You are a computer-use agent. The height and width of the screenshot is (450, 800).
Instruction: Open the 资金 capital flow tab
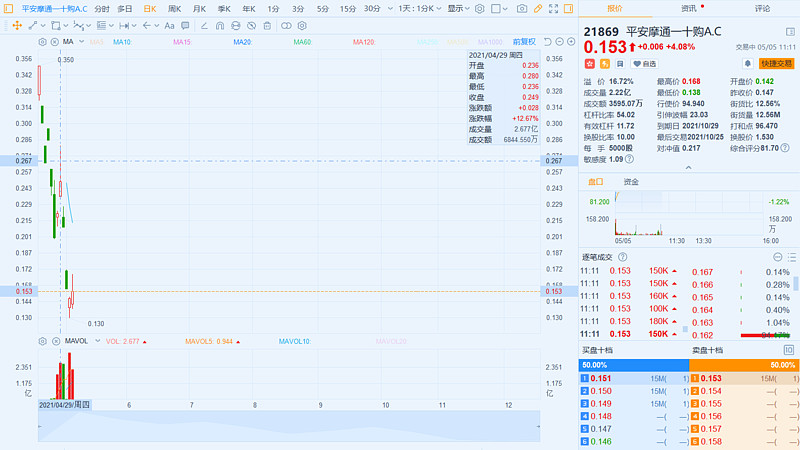pos(631,182)
